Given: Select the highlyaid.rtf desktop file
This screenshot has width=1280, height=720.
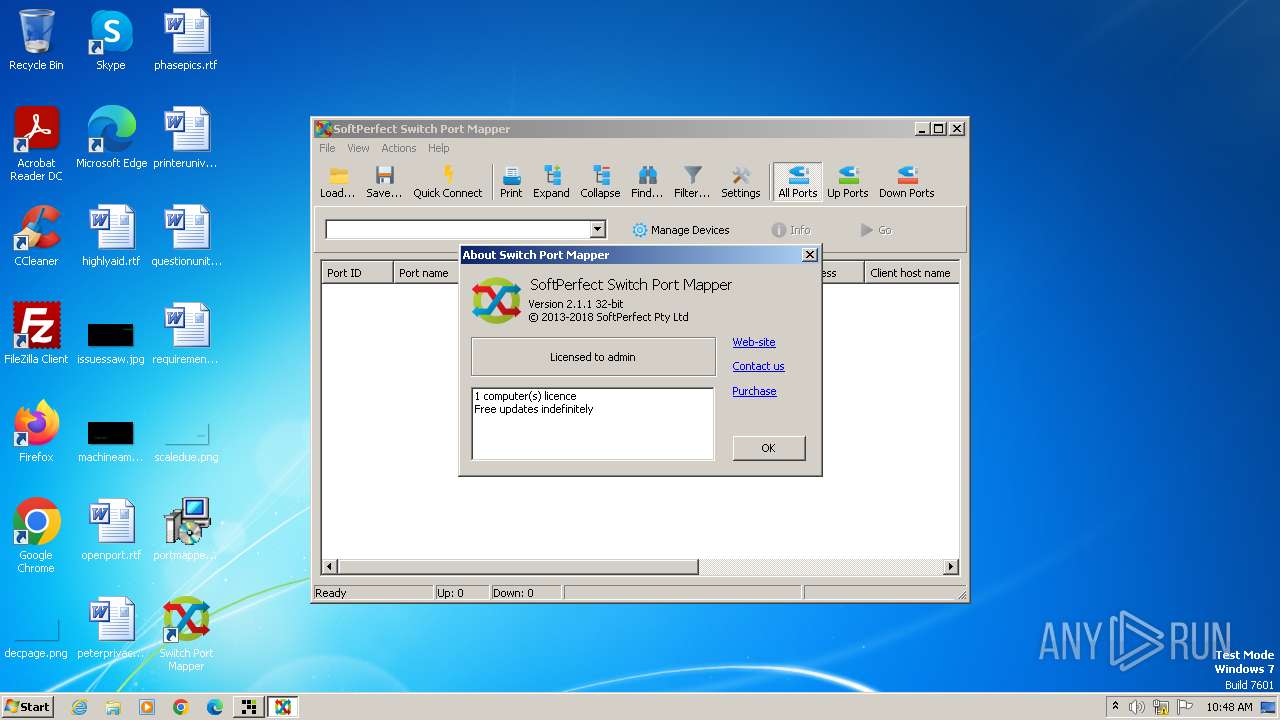Looking at the screenshot, I should 111,236.
